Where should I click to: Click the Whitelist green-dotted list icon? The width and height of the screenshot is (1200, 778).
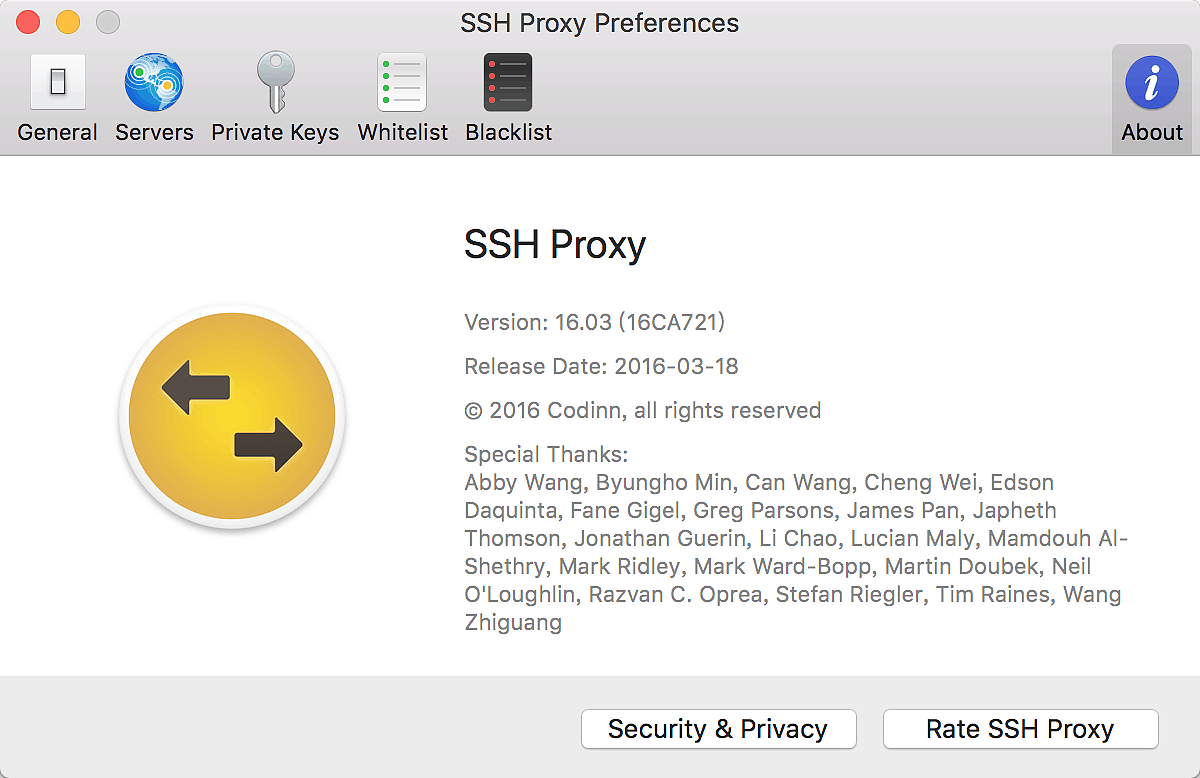click(x=402, y=82)
